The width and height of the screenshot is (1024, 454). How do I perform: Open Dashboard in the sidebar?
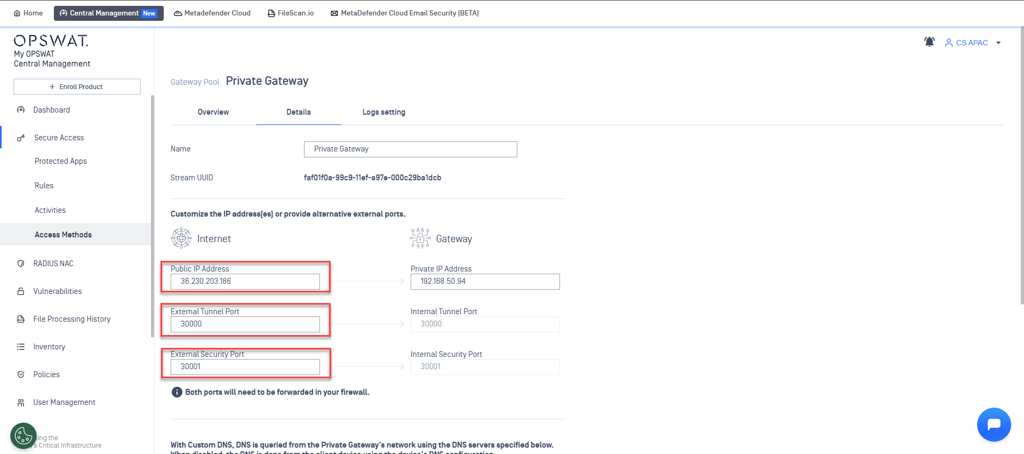[52, 110]
